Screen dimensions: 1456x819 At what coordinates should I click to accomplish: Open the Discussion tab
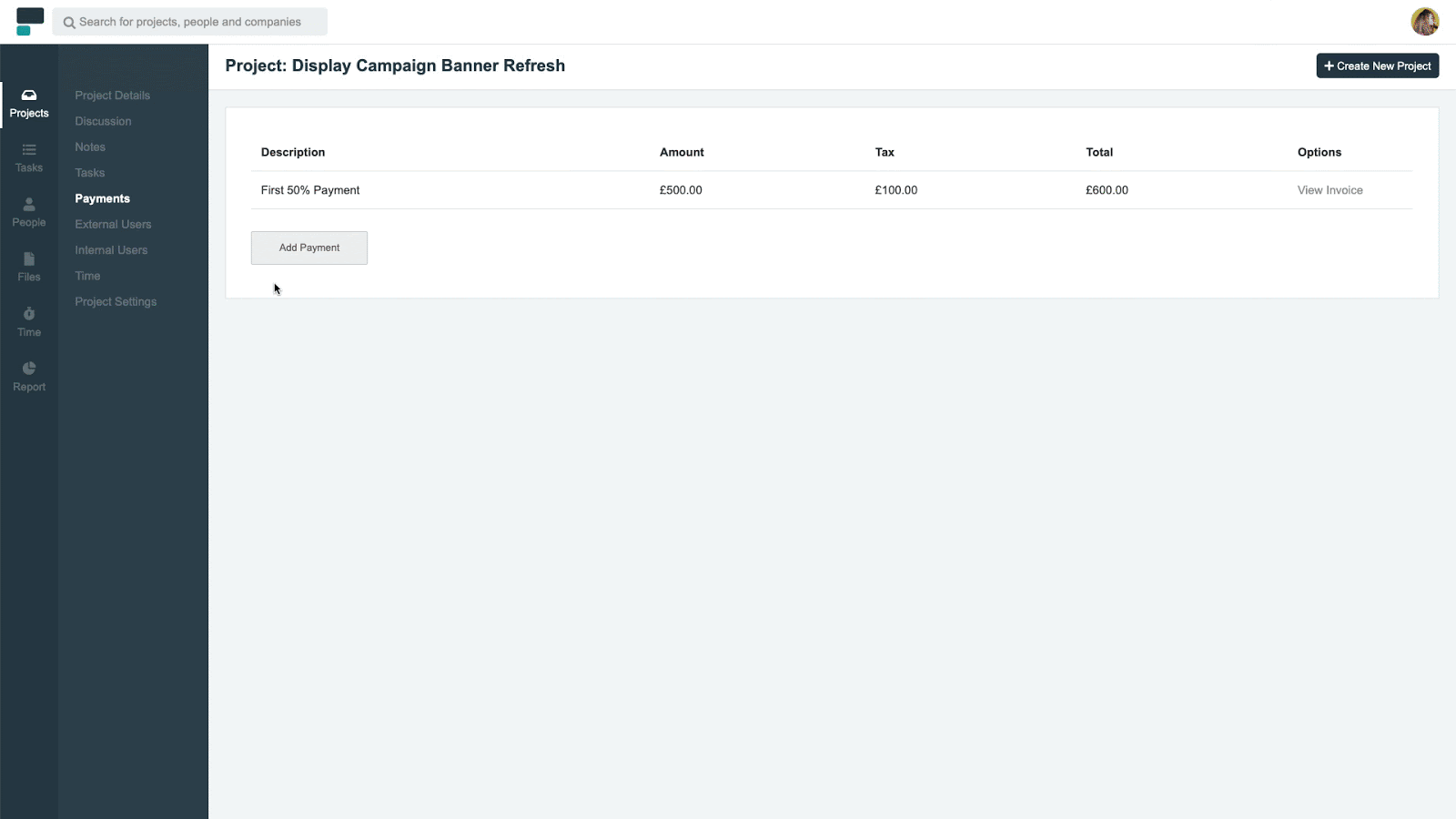pyautogui.click(x=102, y=121)
